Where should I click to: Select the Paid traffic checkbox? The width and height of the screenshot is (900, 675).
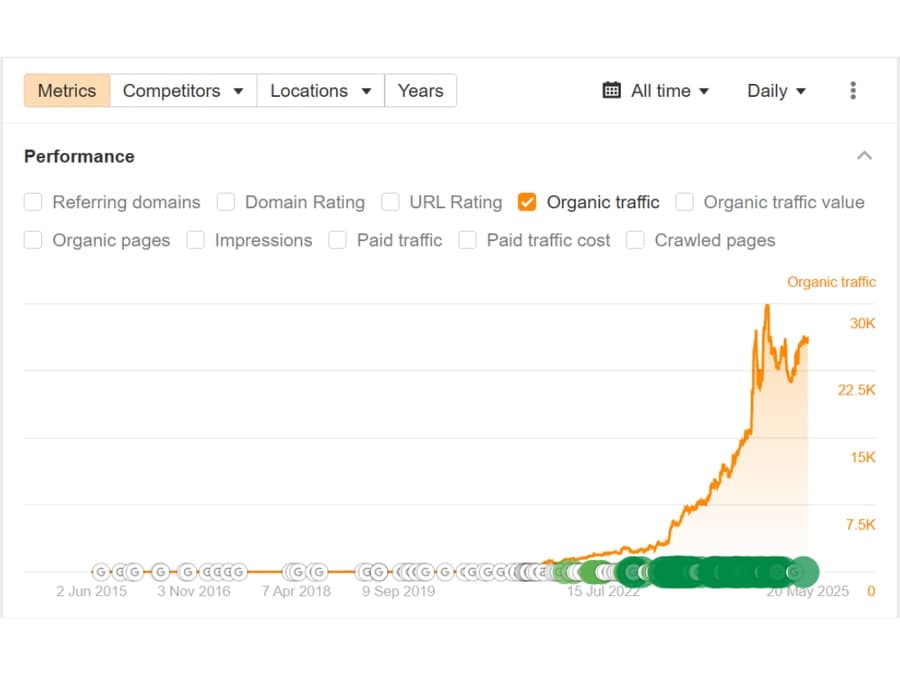(338, 240)
